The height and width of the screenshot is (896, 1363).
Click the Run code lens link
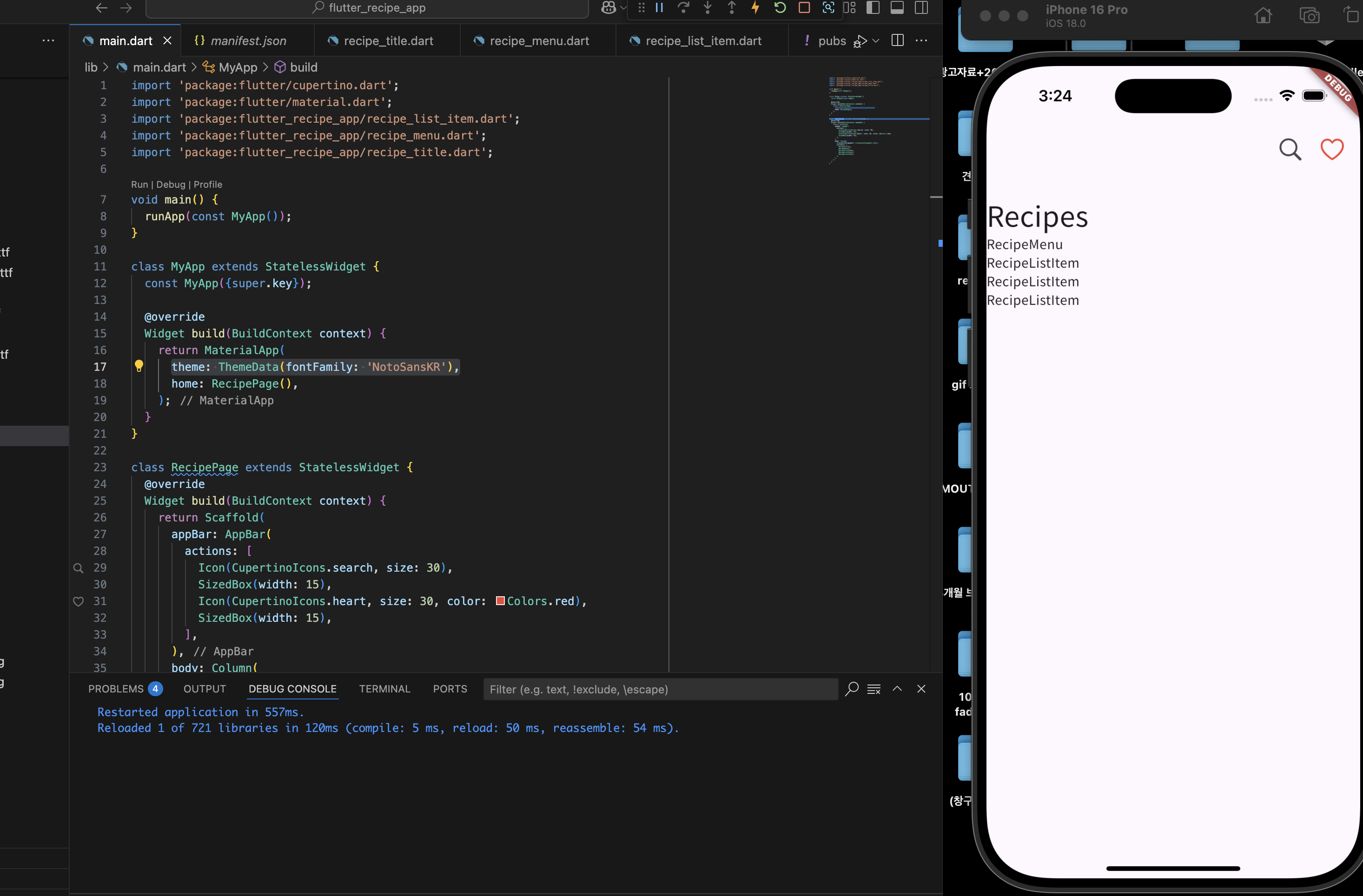click(139, 184)
